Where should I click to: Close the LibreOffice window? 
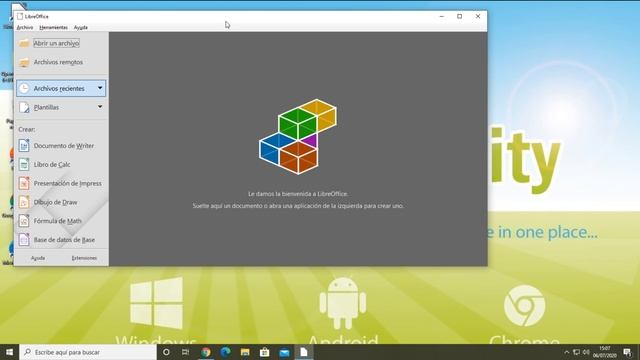point(478,16)
